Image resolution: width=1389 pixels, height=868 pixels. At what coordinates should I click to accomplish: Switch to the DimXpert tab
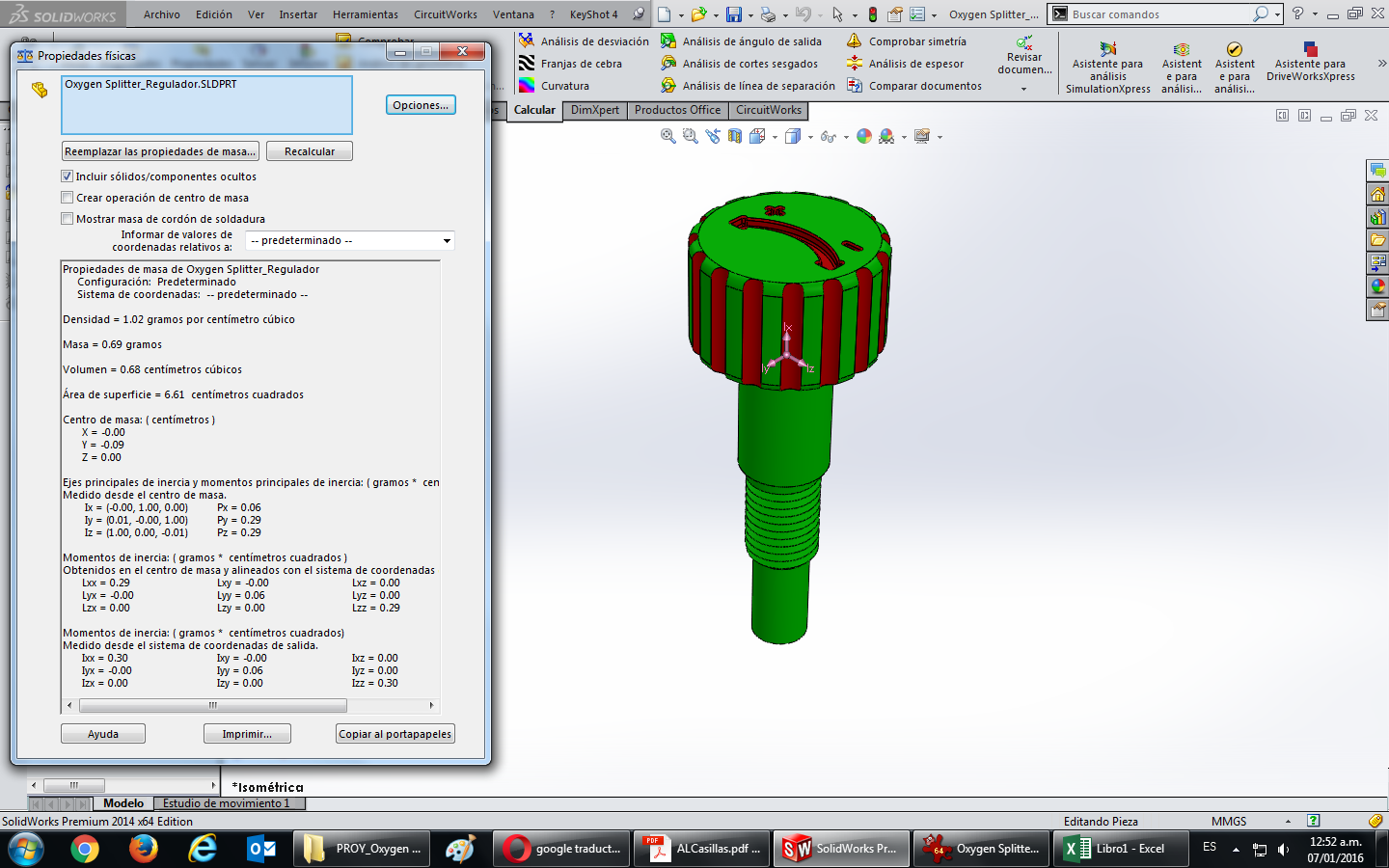595,110
